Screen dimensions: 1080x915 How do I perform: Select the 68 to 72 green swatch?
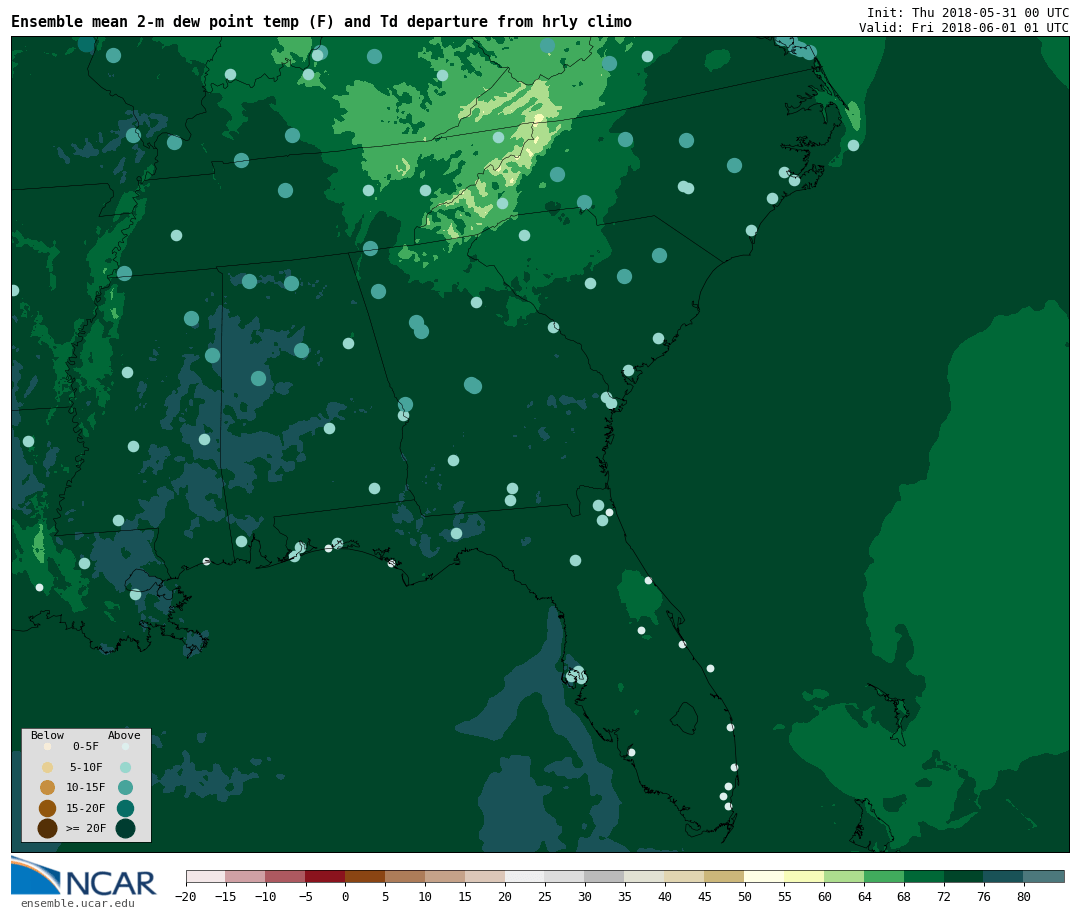coord(924,877)
